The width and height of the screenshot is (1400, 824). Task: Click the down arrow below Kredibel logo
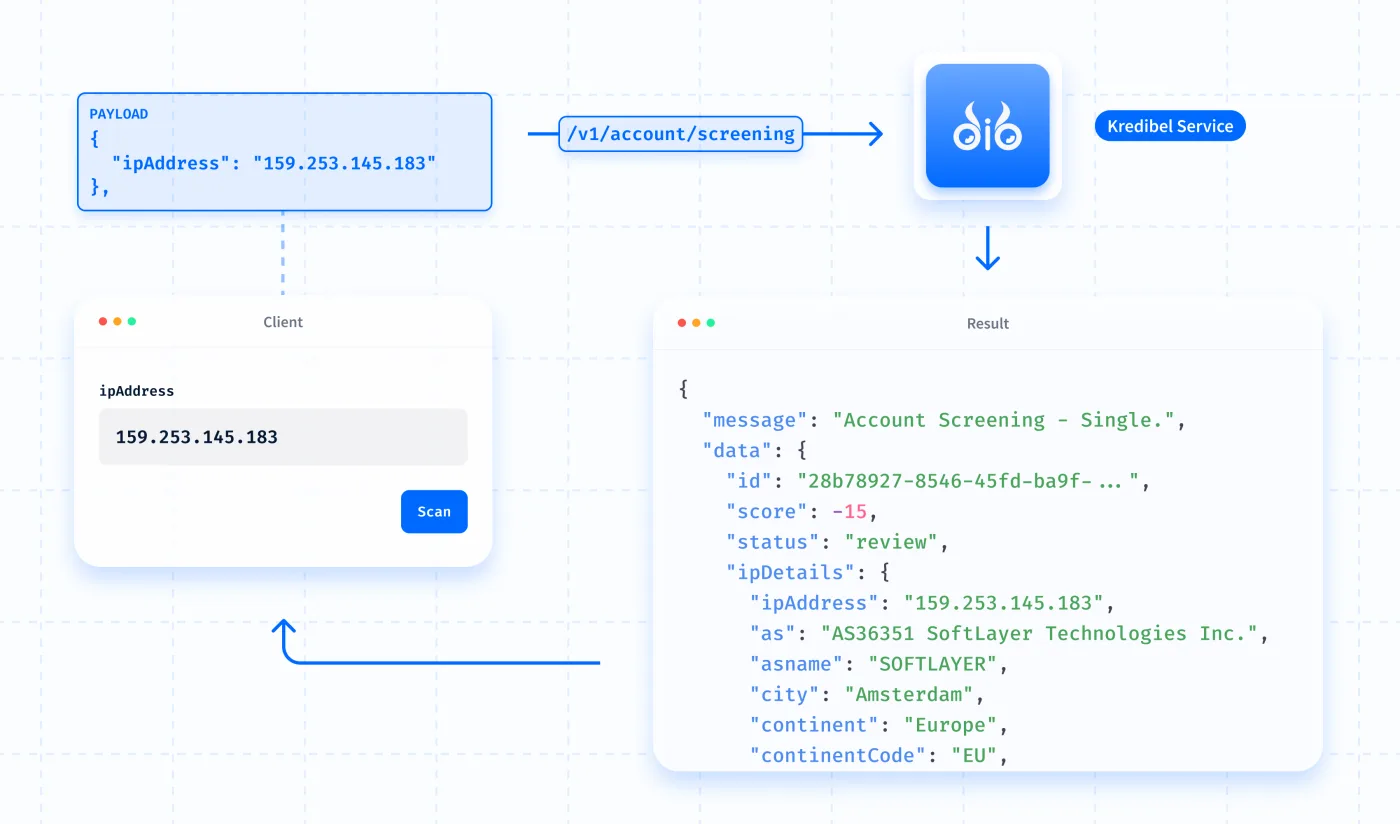tap(988, 249)
